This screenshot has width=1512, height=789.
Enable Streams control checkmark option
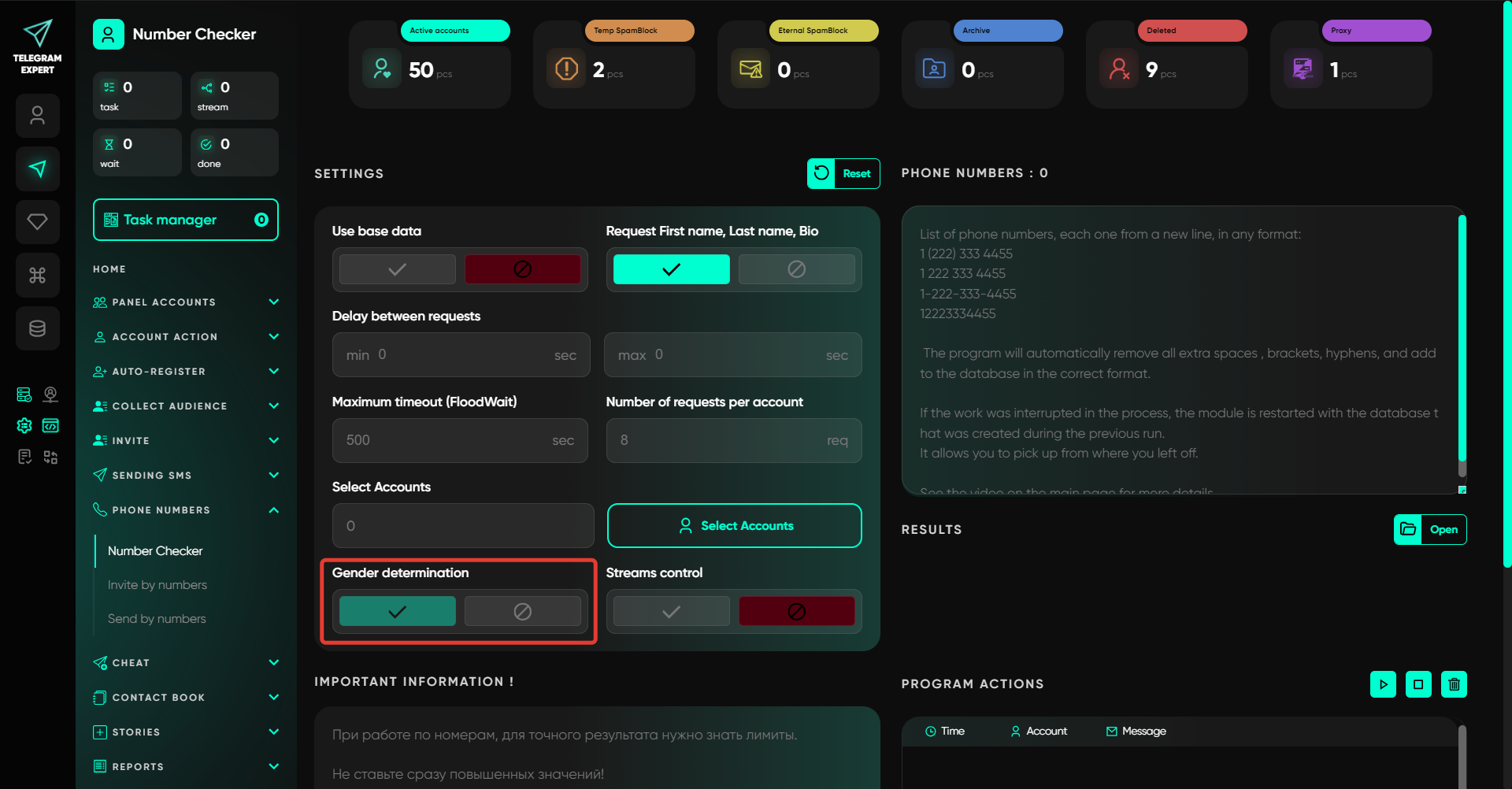click(671, 612)
